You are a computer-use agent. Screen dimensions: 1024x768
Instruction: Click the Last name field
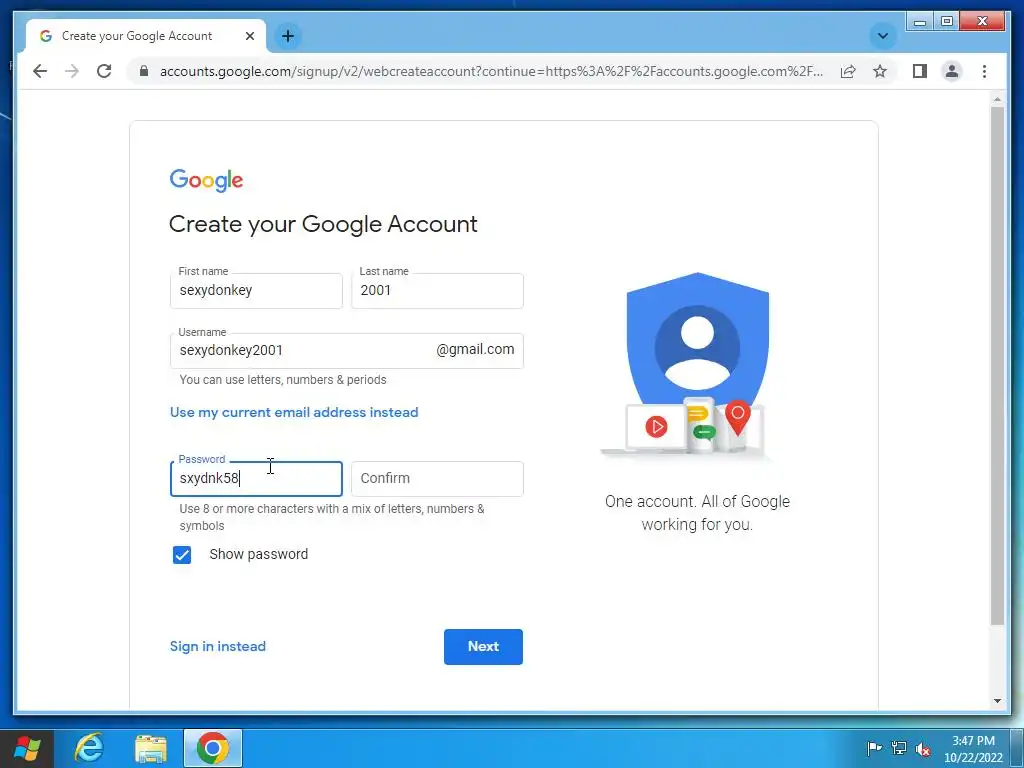437,291
